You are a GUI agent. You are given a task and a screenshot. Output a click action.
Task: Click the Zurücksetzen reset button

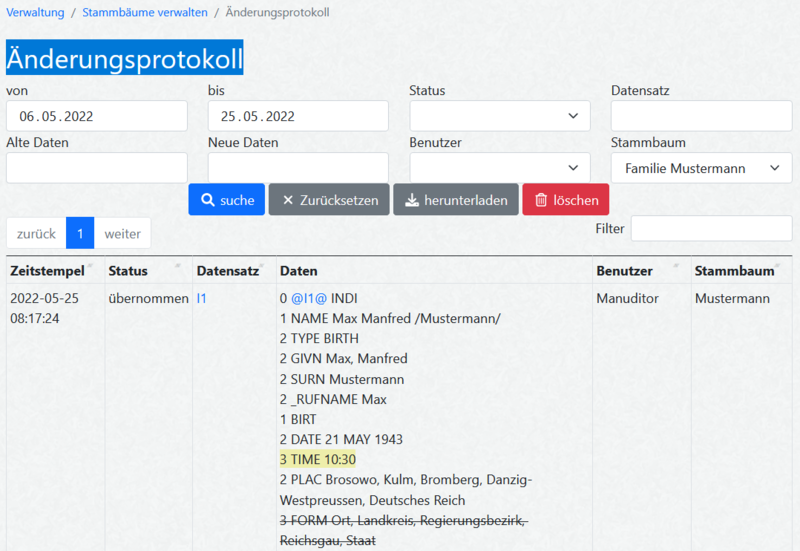click(329, 200)
